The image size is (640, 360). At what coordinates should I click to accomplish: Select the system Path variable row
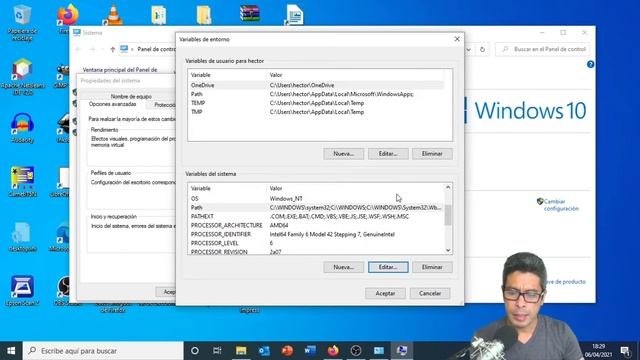pos(316,208)
